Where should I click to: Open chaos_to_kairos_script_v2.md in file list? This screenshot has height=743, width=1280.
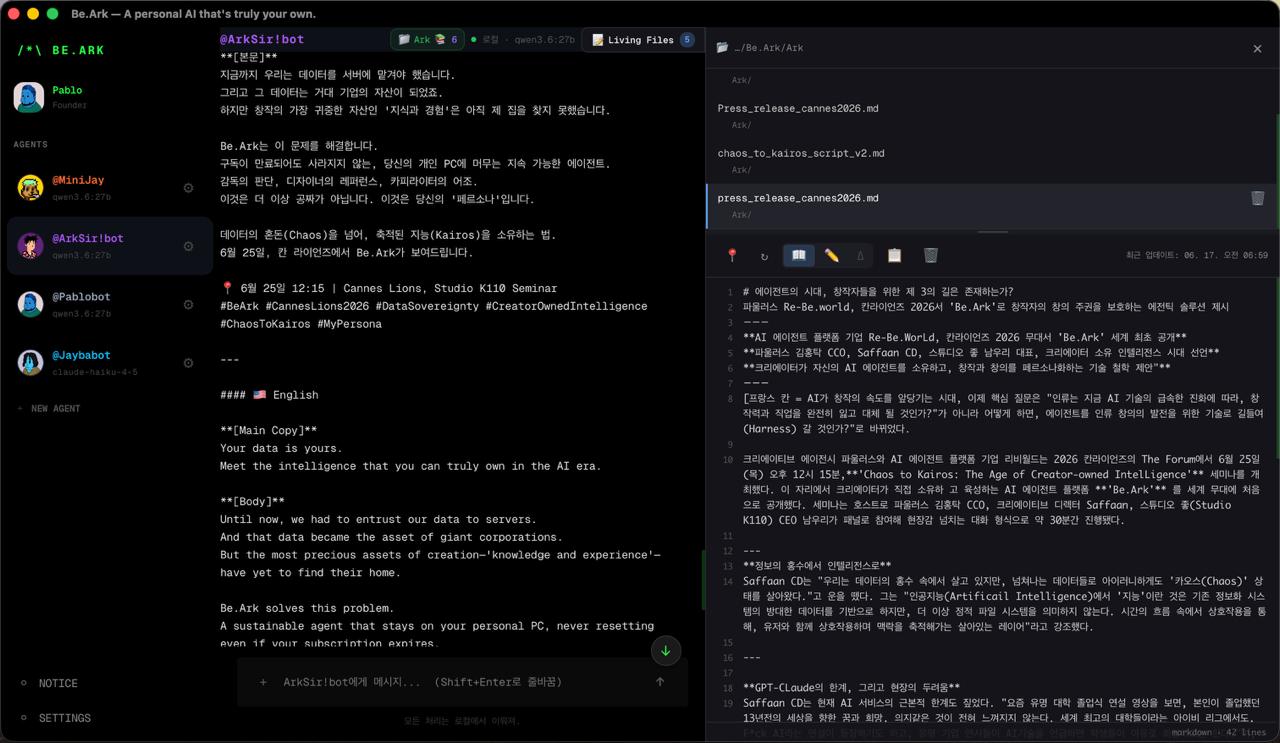tap(992, 160)
